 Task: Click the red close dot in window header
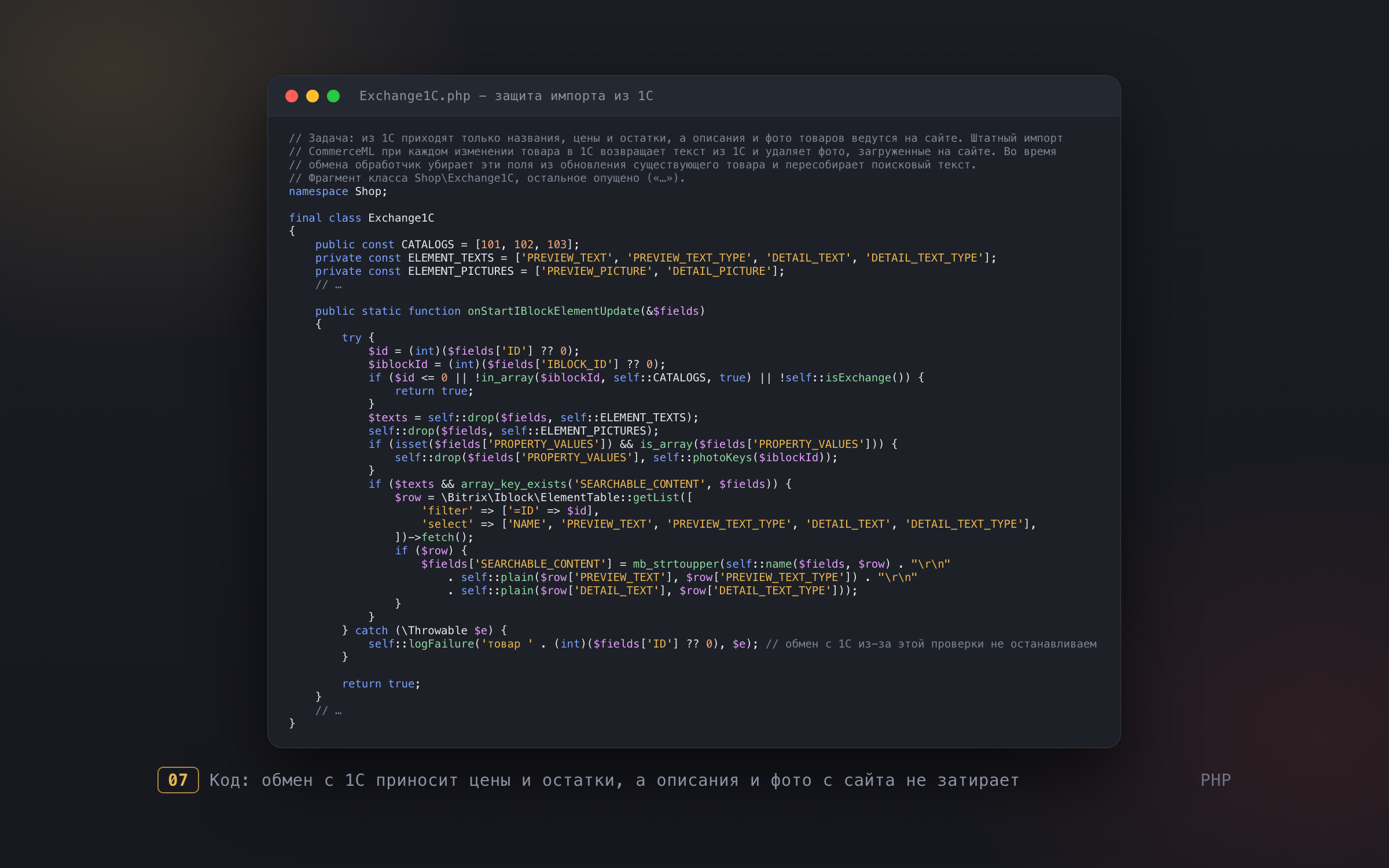(292, 96)
